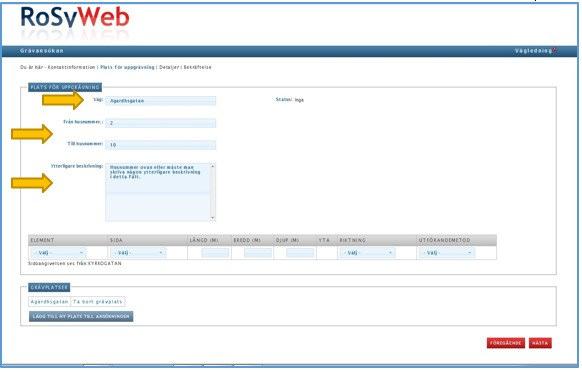
Task: Open the Element dropdown
Action: coord(59,253)
